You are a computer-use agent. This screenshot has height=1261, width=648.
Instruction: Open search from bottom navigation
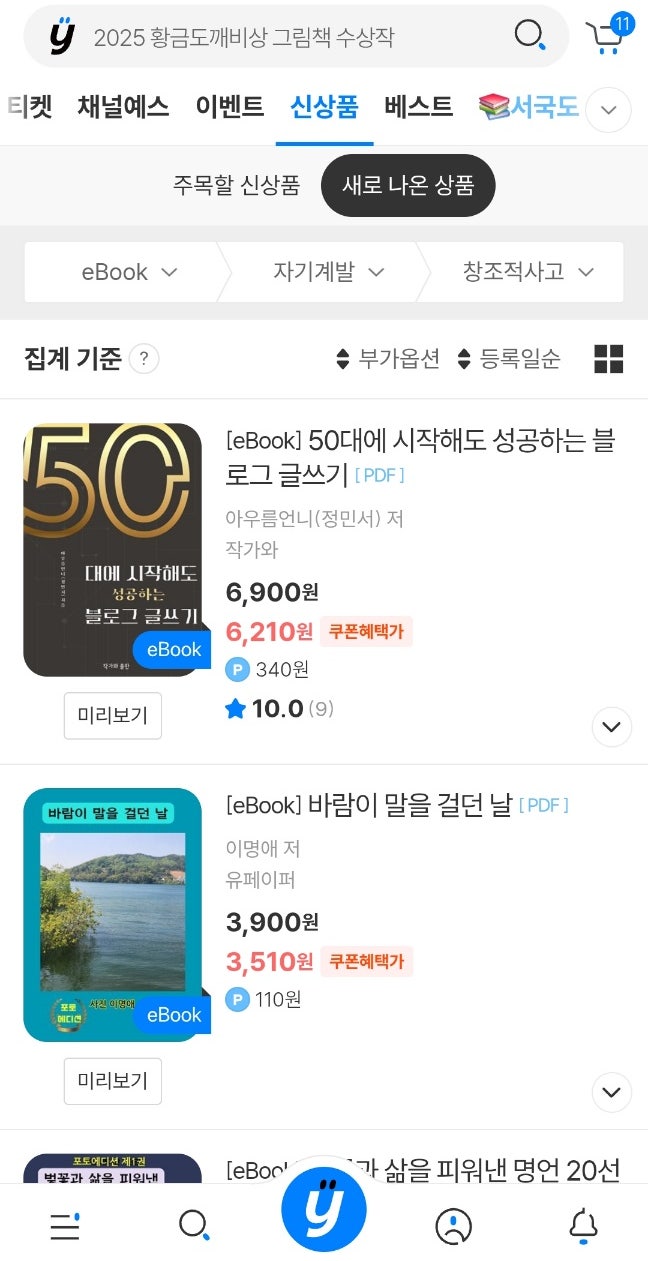[194, 1225]
